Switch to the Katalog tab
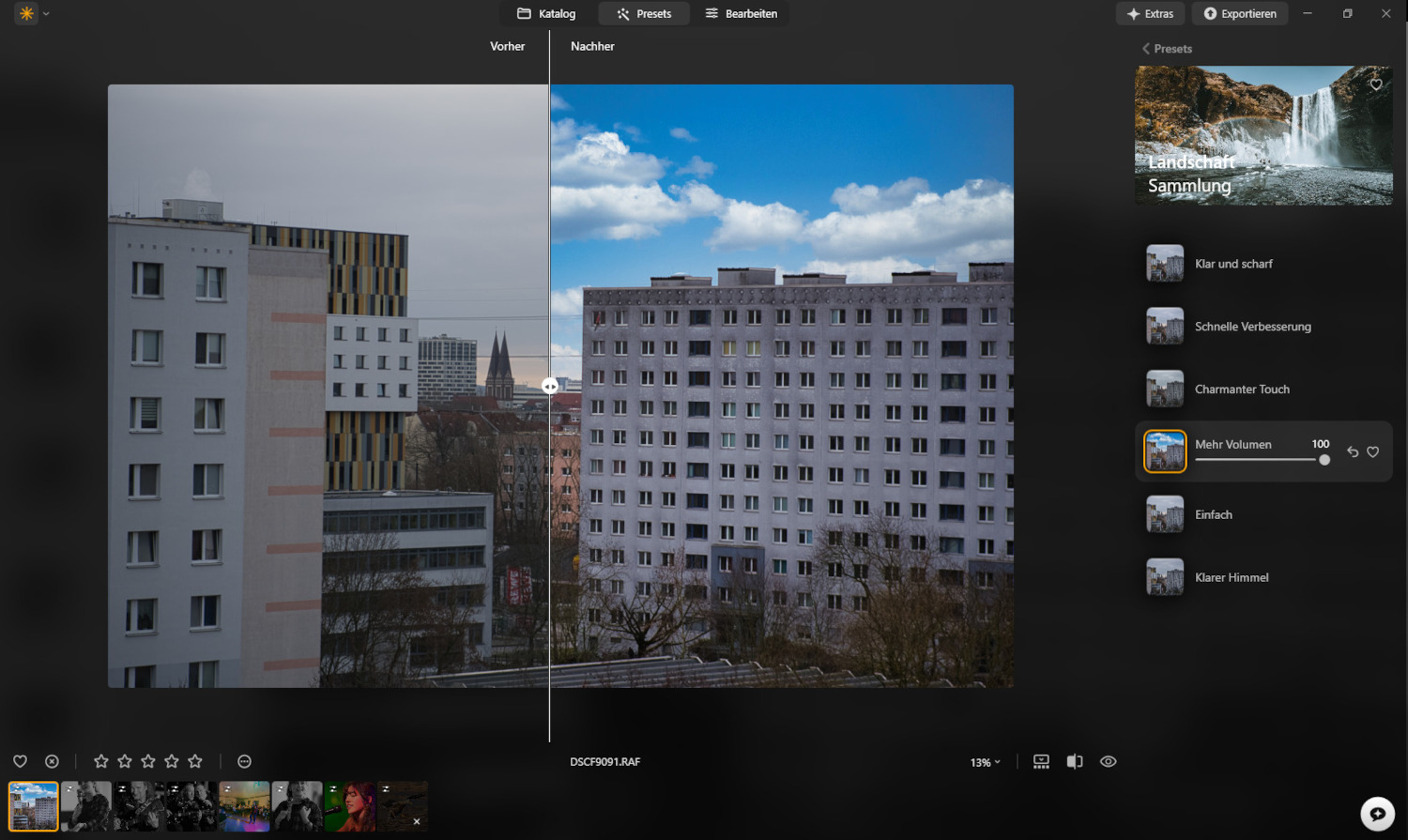Screen dimensions: 1408x840 546,14
